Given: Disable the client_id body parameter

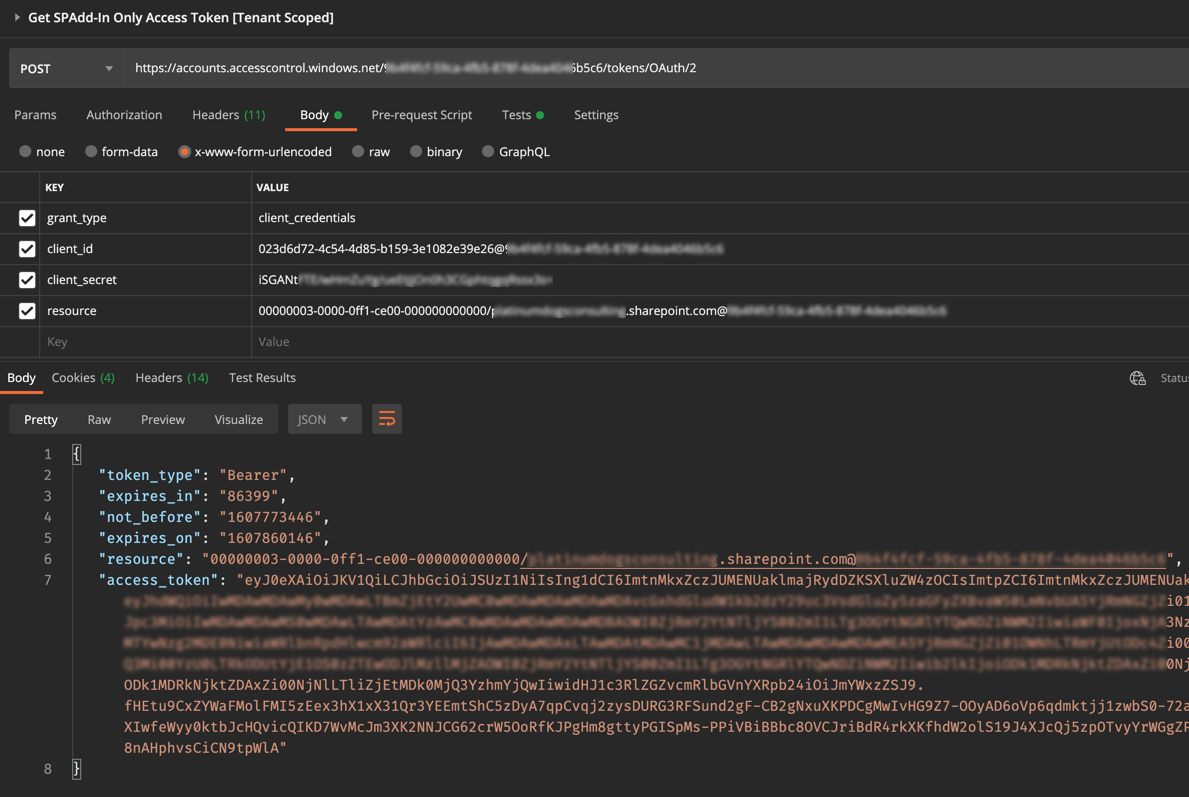Looking at the screenshot, I should [x=27, y=249].
